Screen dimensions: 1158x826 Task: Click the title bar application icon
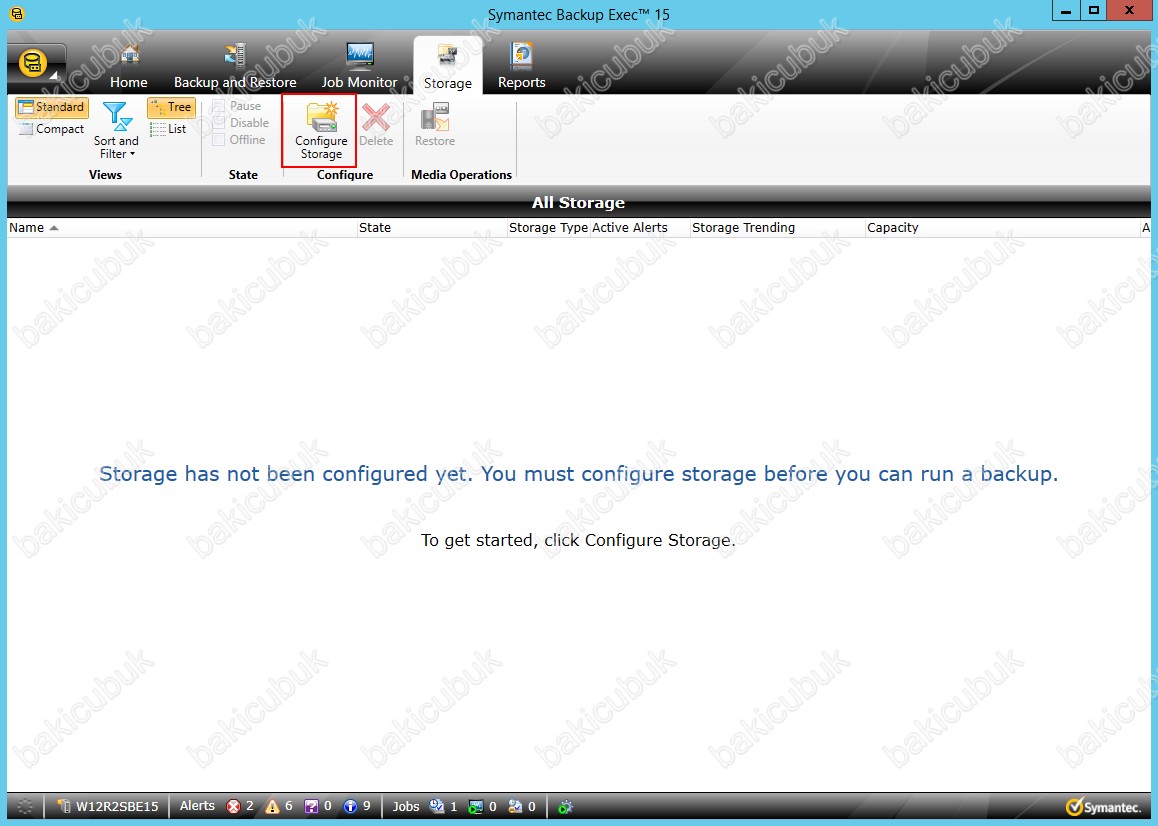pos(16,14)
